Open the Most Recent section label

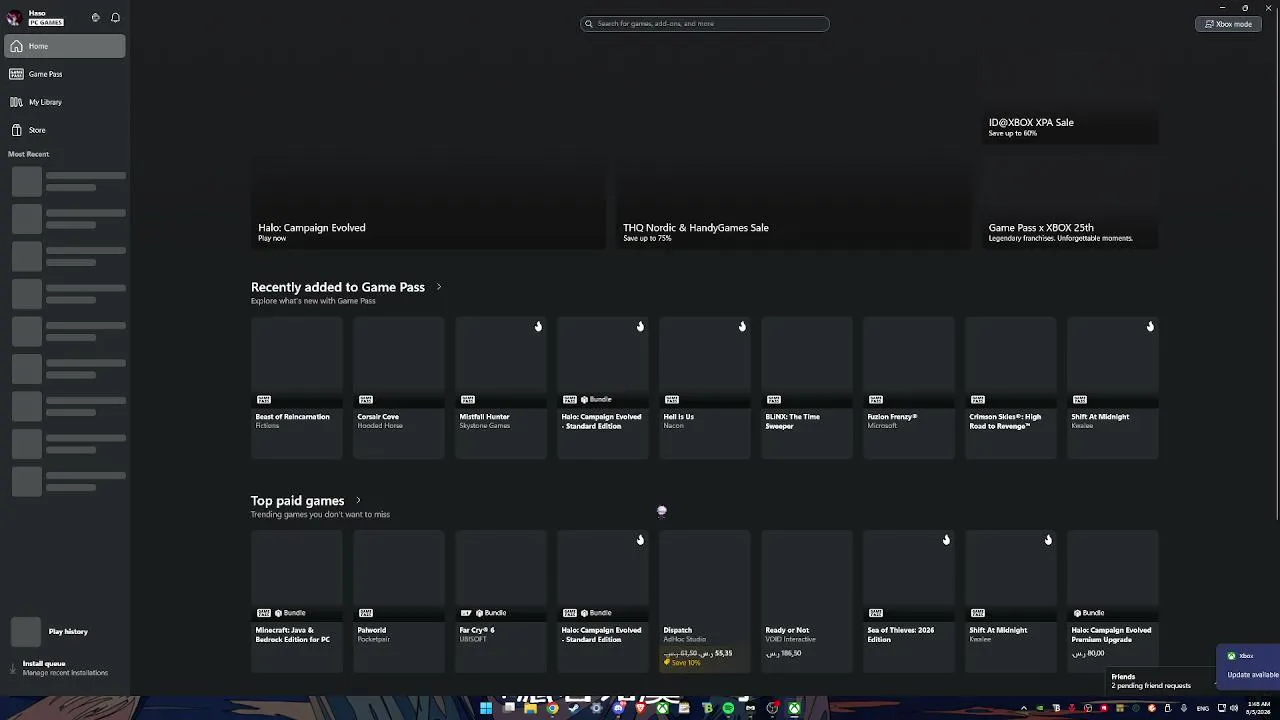pyautogui.click(x=28, y=154)
